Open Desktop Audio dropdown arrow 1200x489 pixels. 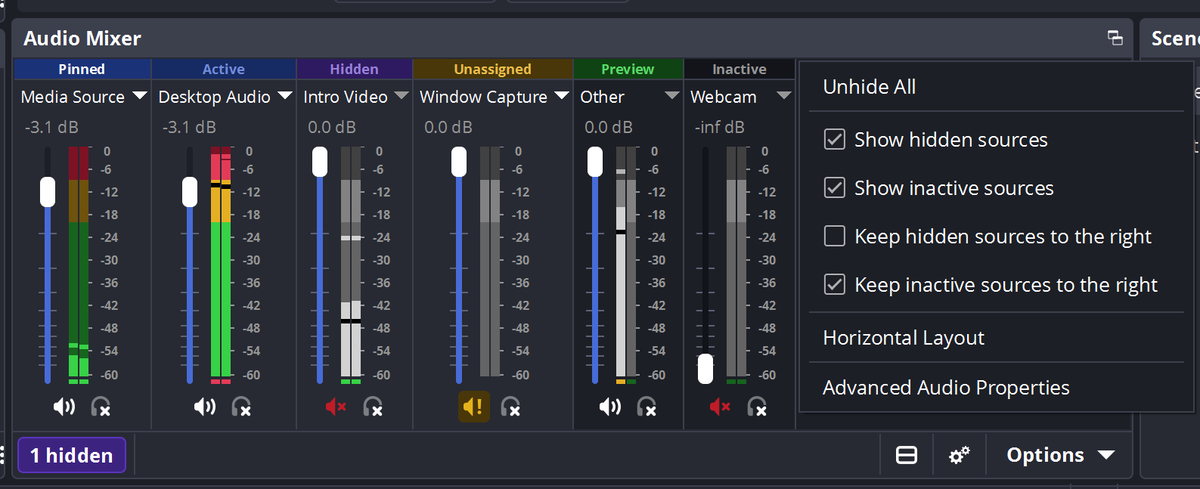click(284, 97)
